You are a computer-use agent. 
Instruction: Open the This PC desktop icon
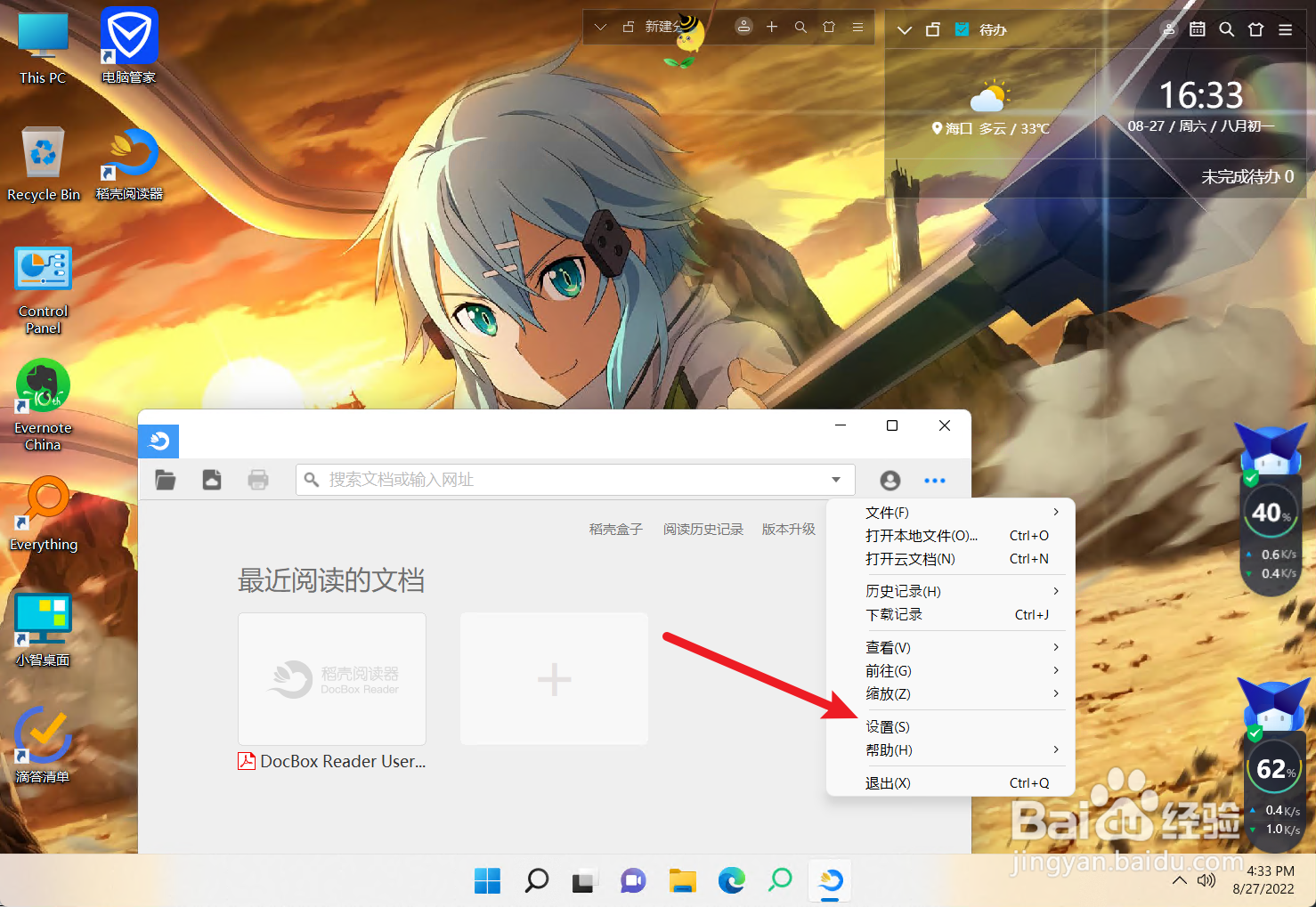pos(43,48)
